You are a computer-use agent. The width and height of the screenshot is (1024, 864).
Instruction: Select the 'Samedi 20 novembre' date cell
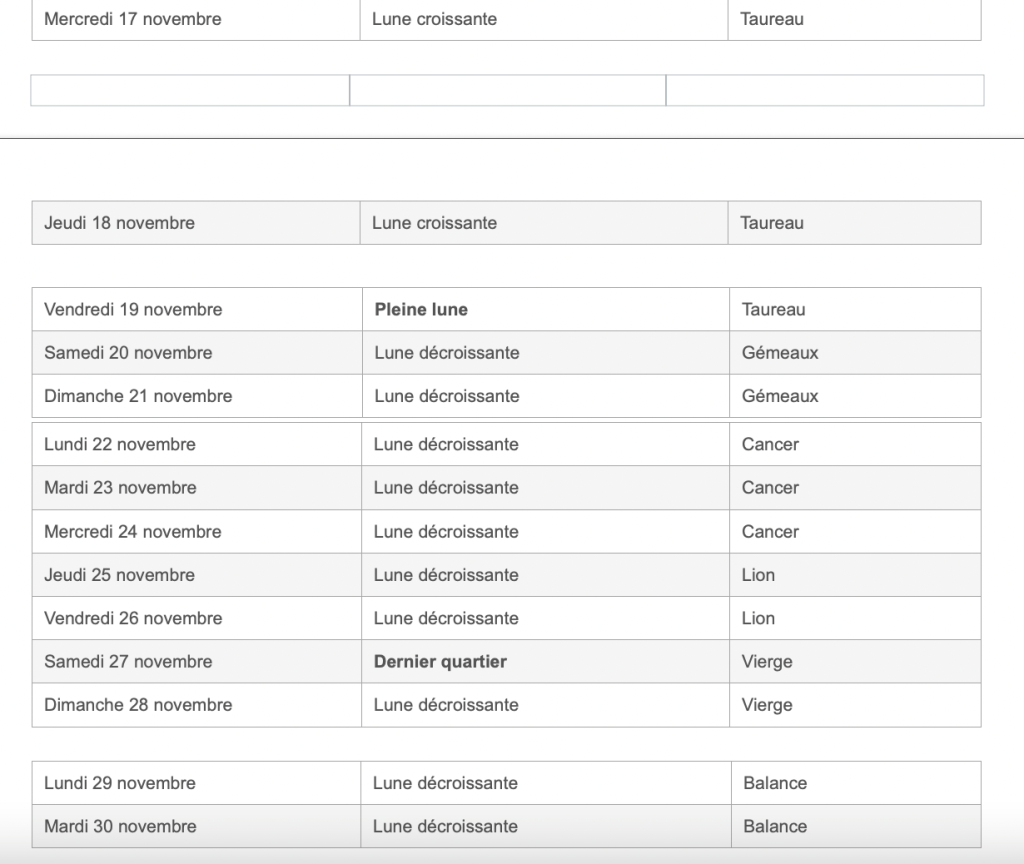[x=128, y=353]
